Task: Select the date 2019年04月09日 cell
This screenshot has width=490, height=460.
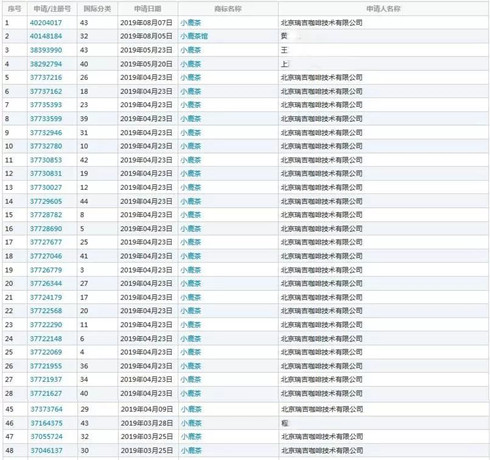Action: point(147,409)
